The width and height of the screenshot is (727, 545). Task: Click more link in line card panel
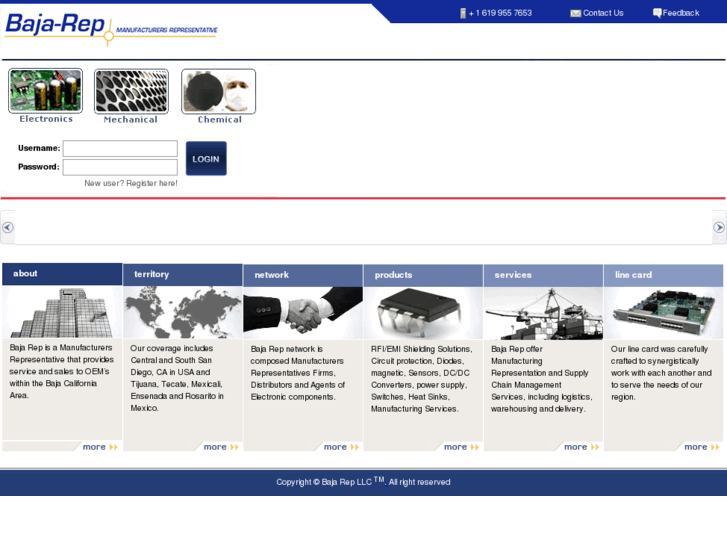701,447
